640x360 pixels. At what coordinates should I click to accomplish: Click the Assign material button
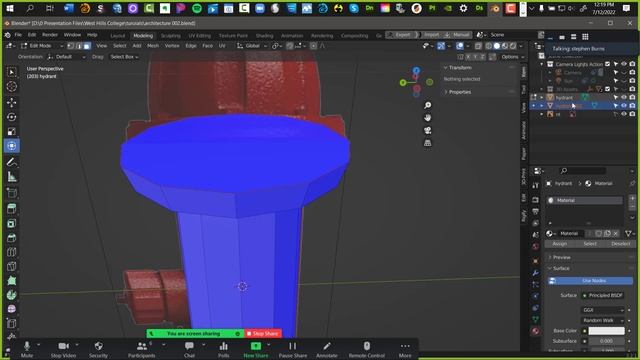(x=560, y=244)
